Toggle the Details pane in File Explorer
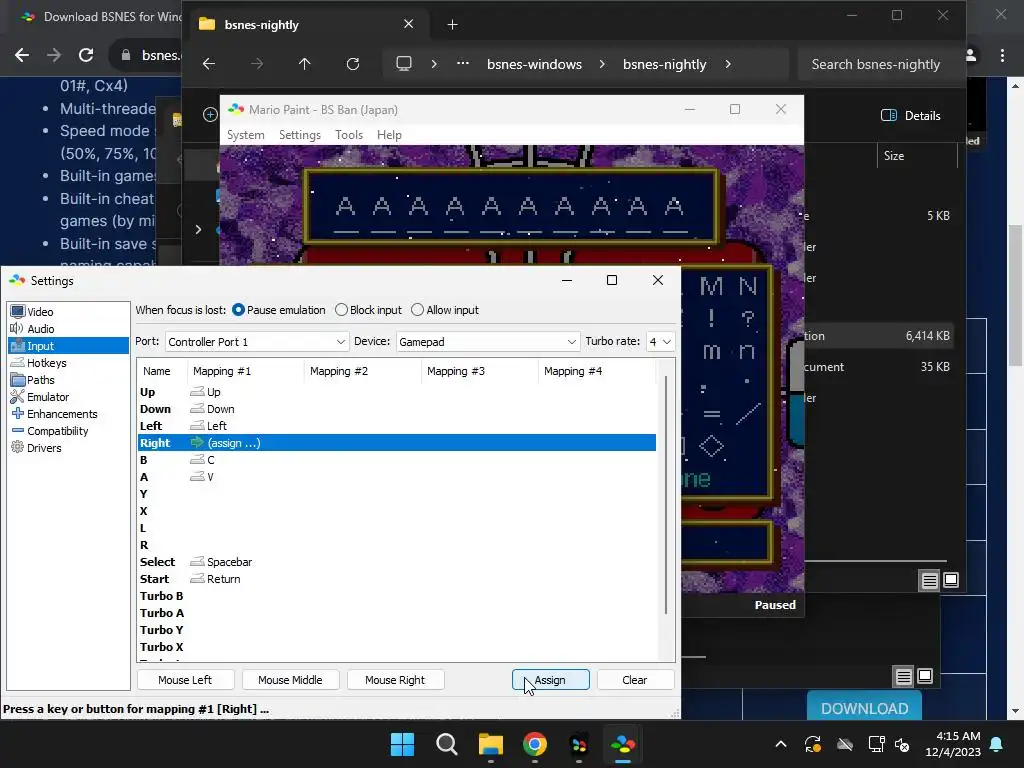Viewport: 1024px width, 768px height. click(x=911, y=116)
